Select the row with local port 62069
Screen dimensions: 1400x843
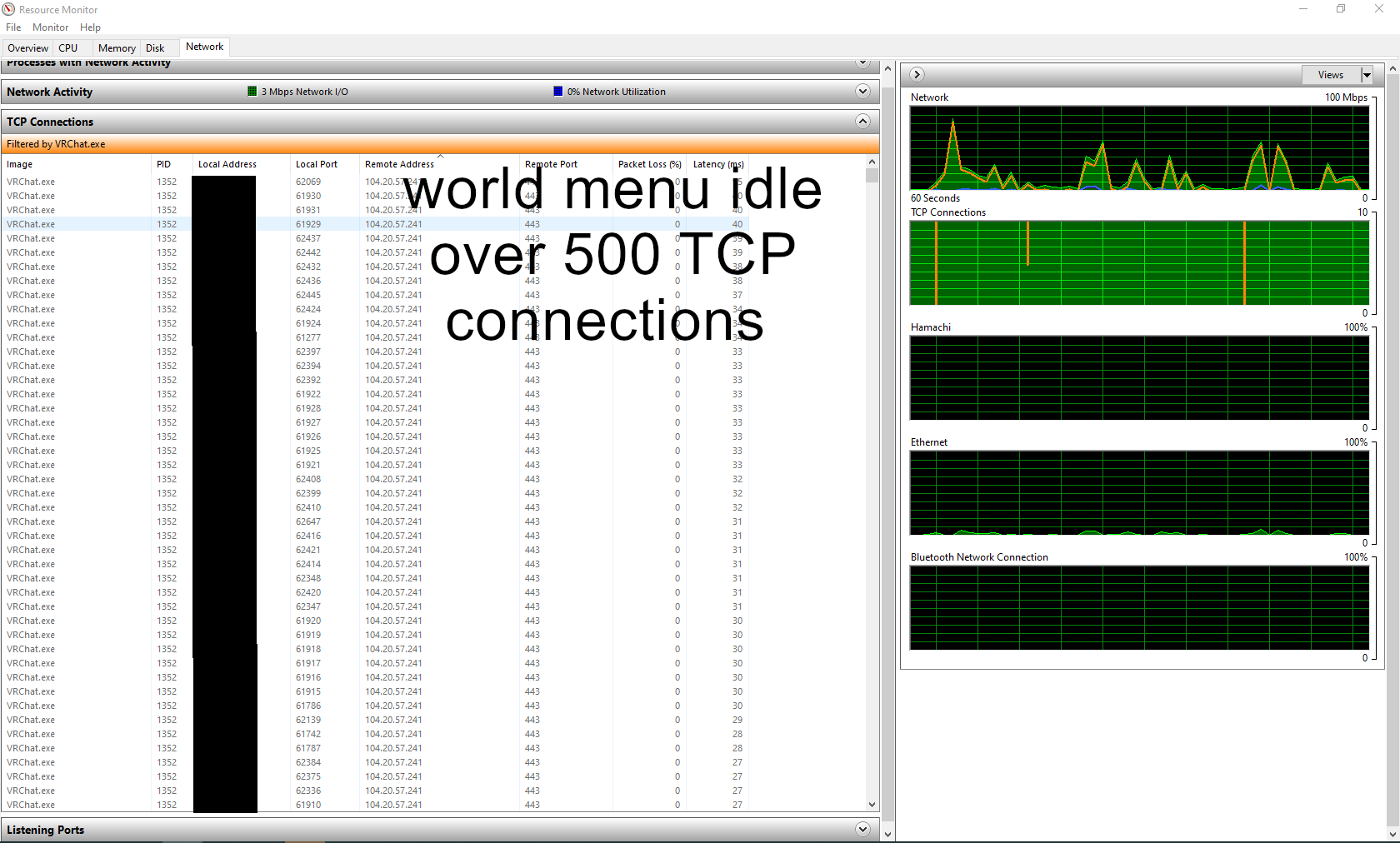coord(375,182)
